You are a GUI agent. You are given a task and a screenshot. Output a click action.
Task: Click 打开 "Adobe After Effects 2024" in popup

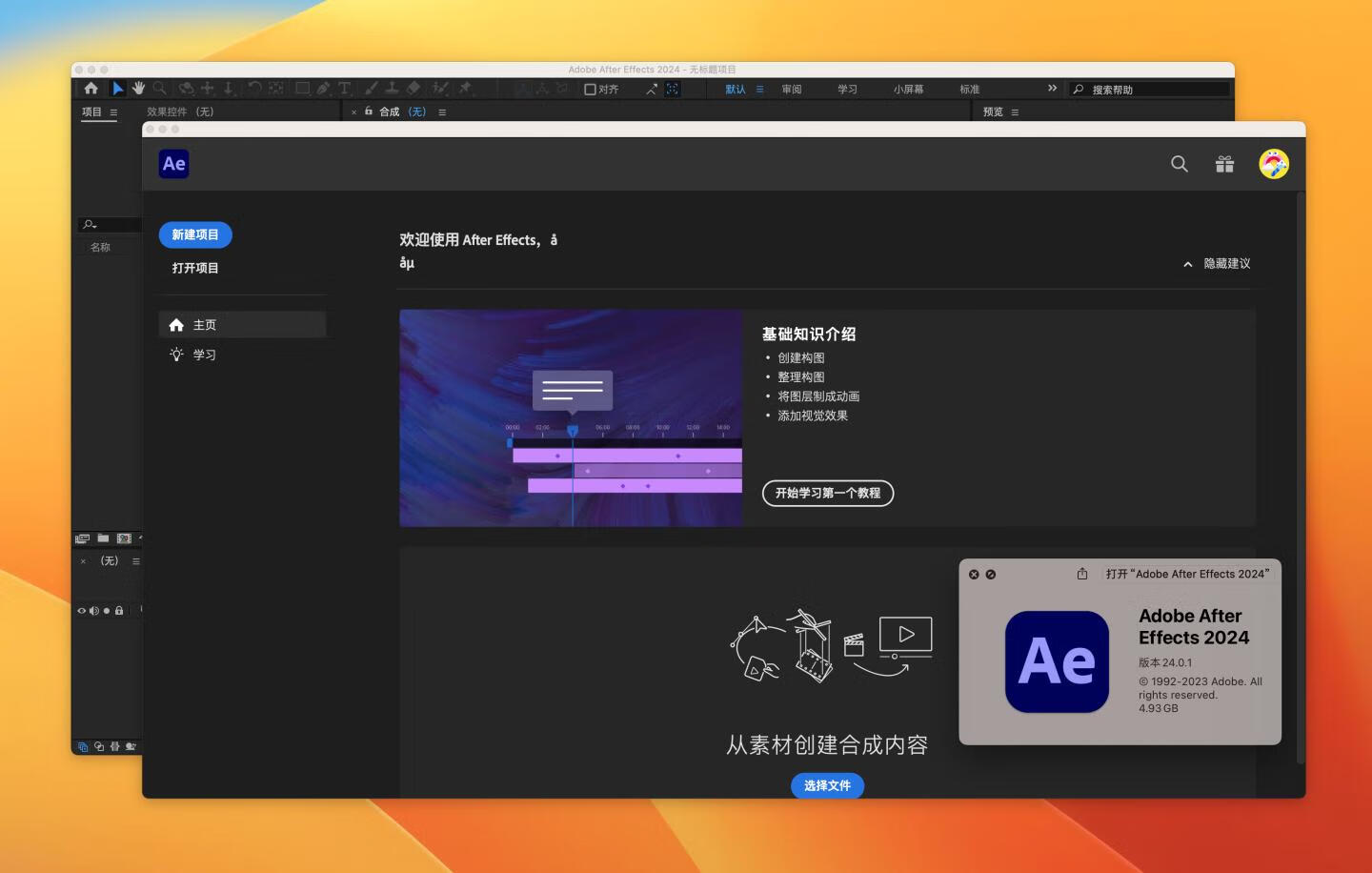[1187, 574]
